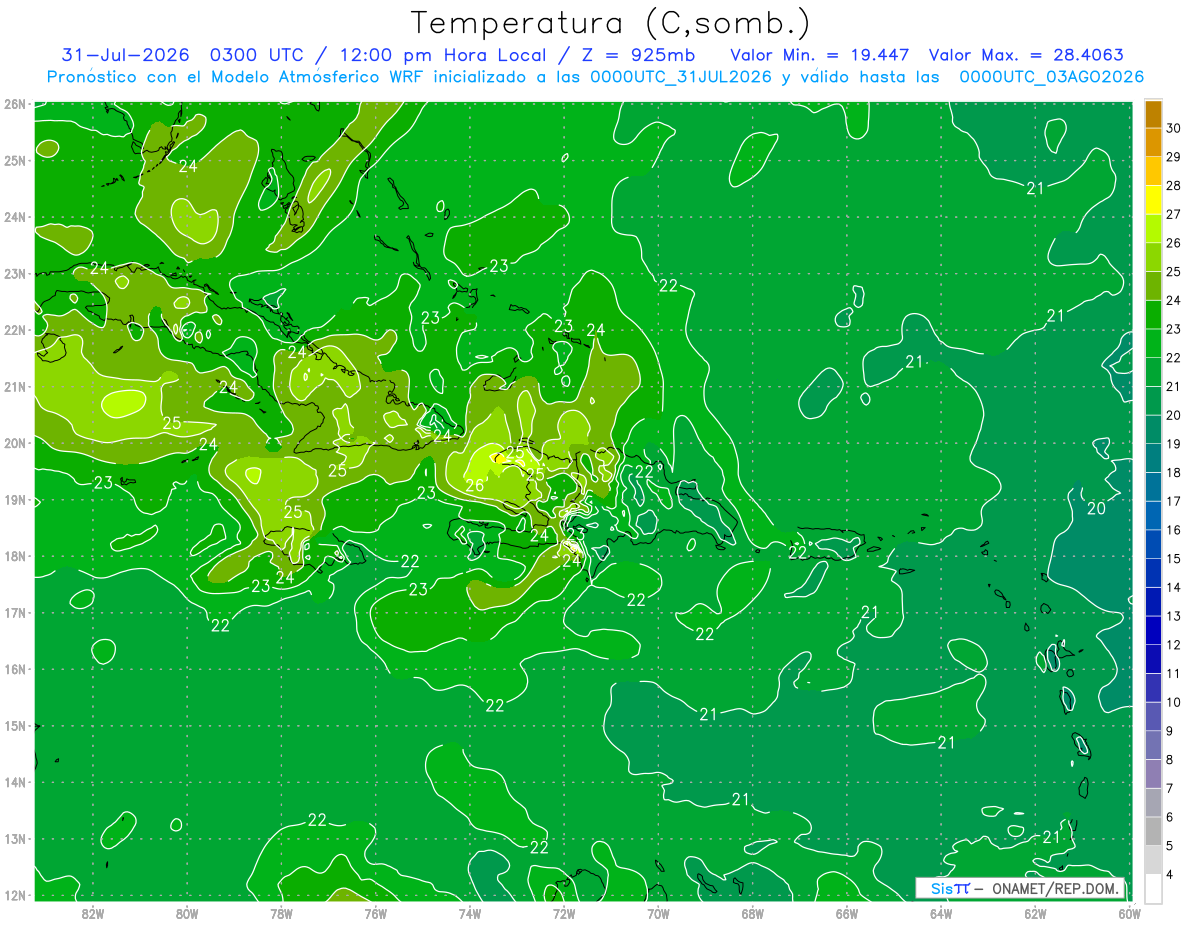Click the '23N' latitude axis label
Screen dimensions: 1200x927
pyautogui.click(x=16, y=273)
